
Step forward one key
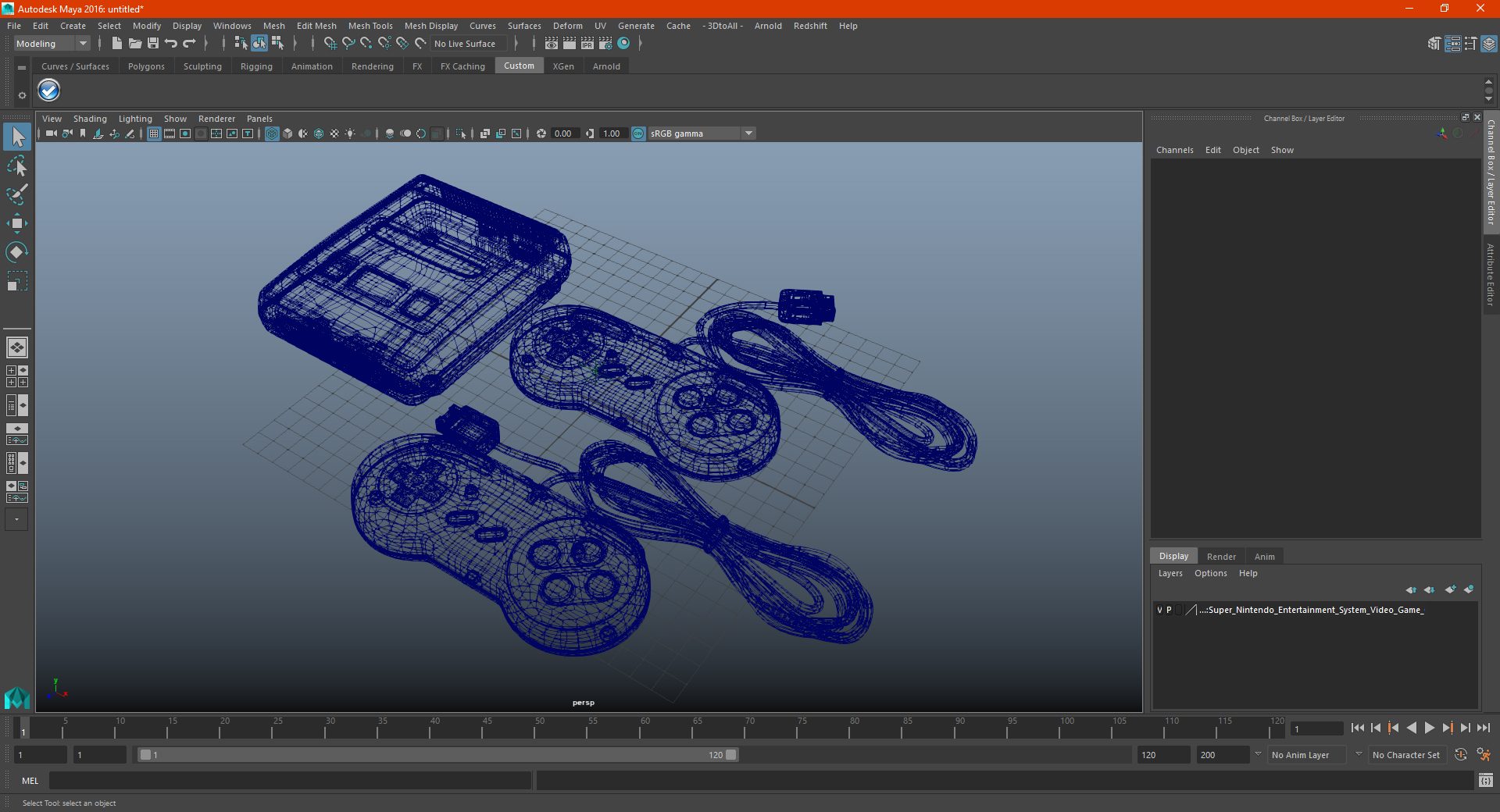click(x=1448, y=728)
